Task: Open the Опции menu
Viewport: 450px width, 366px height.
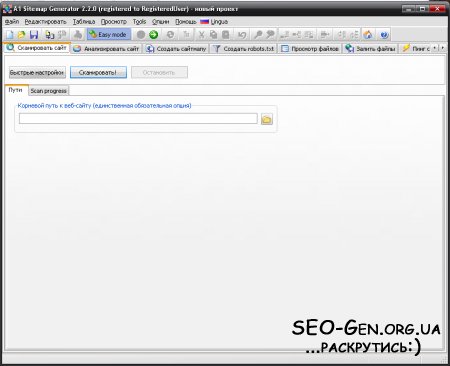Action: (x=161, y=22)
